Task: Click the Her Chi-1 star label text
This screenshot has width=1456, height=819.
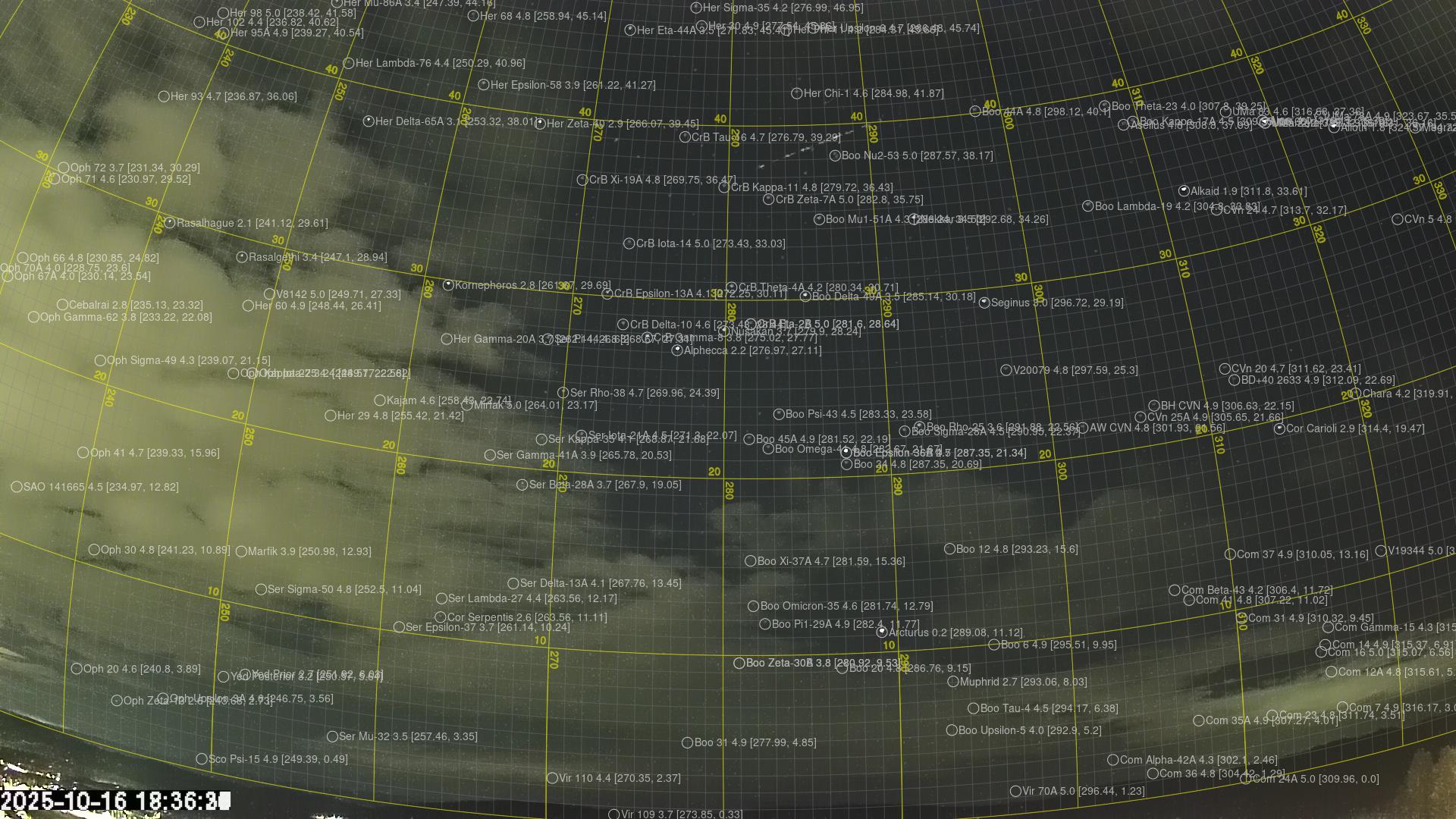Action: pyautogui.click(x=874, y=93)
